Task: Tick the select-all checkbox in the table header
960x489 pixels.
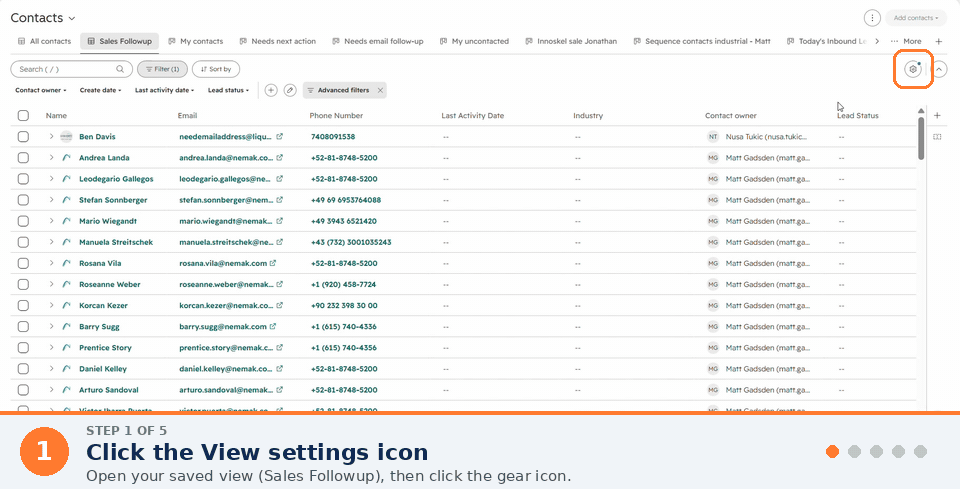Action: pos(23,116)
